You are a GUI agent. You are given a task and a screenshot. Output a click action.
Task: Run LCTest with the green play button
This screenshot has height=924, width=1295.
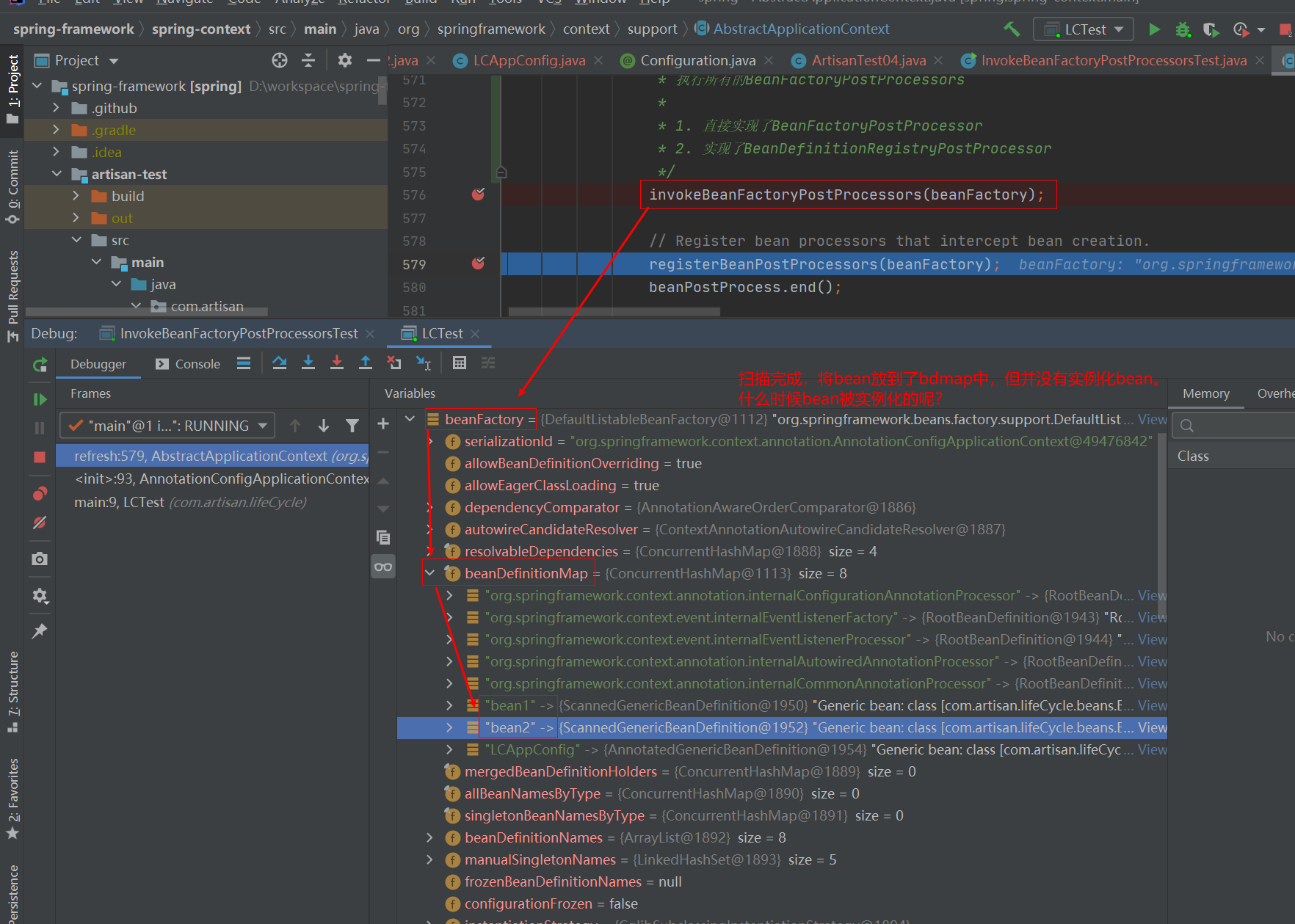coord(1154,29)
